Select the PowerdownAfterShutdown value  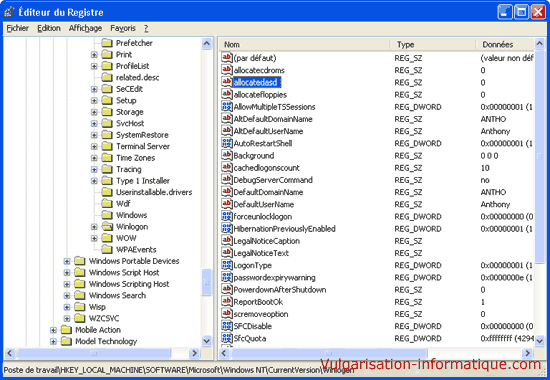[280, 290]
